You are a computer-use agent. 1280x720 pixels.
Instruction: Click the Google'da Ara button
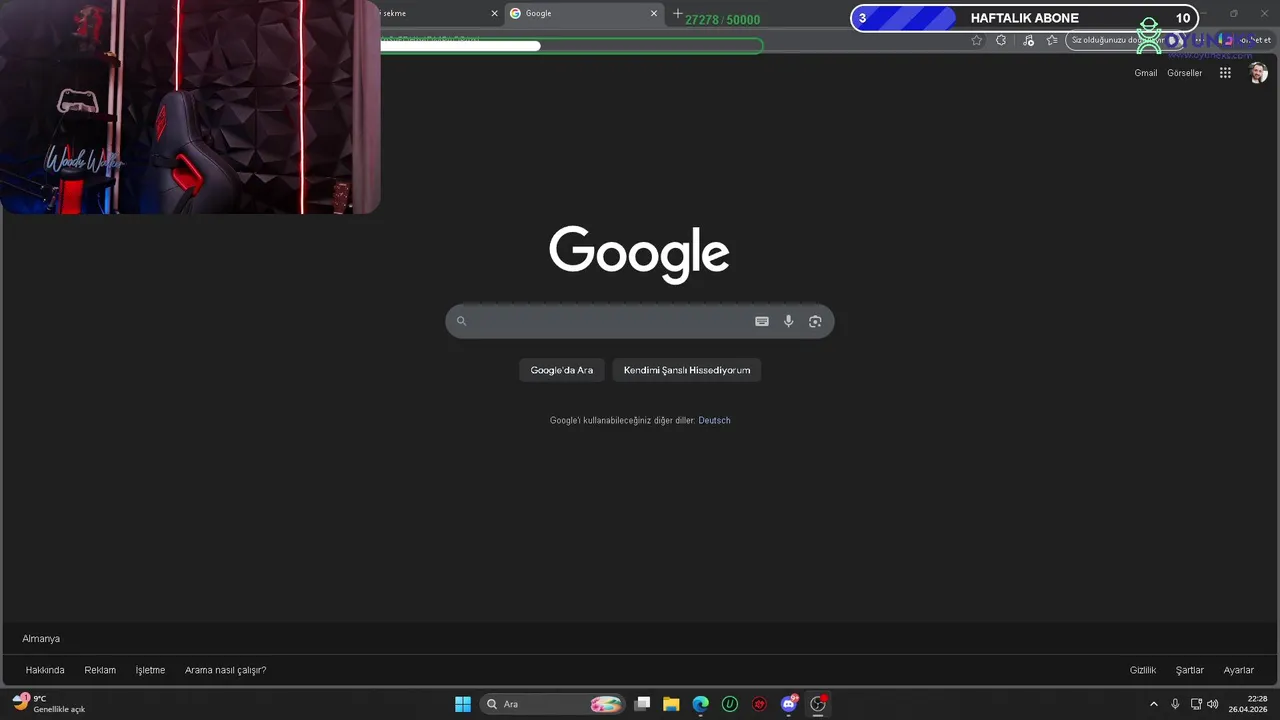[x=562, y=370]
